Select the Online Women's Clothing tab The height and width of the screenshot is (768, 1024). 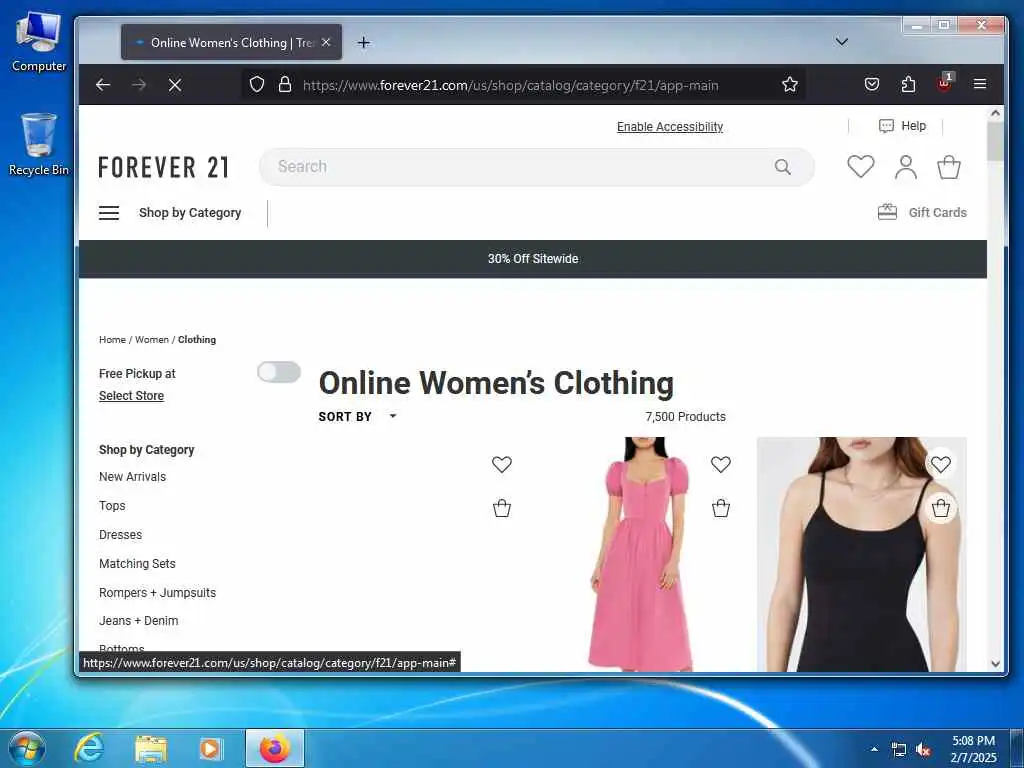click(232, 42)
